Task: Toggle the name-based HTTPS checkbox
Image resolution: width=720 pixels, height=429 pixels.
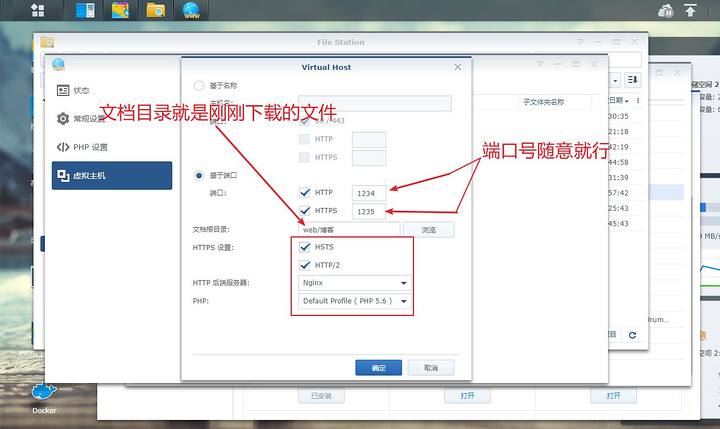Action: click(304, 157)
